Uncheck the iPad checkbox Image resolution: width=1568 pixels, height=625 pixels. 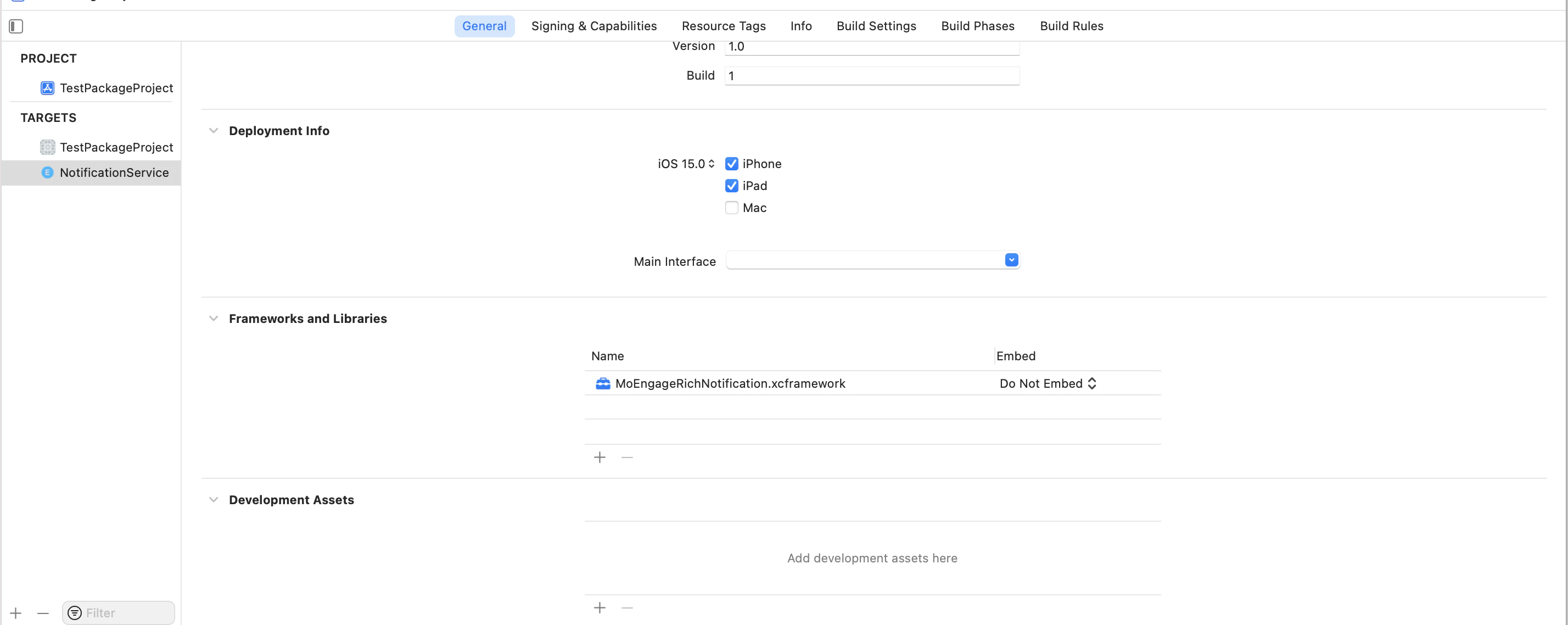pos(732,186)
